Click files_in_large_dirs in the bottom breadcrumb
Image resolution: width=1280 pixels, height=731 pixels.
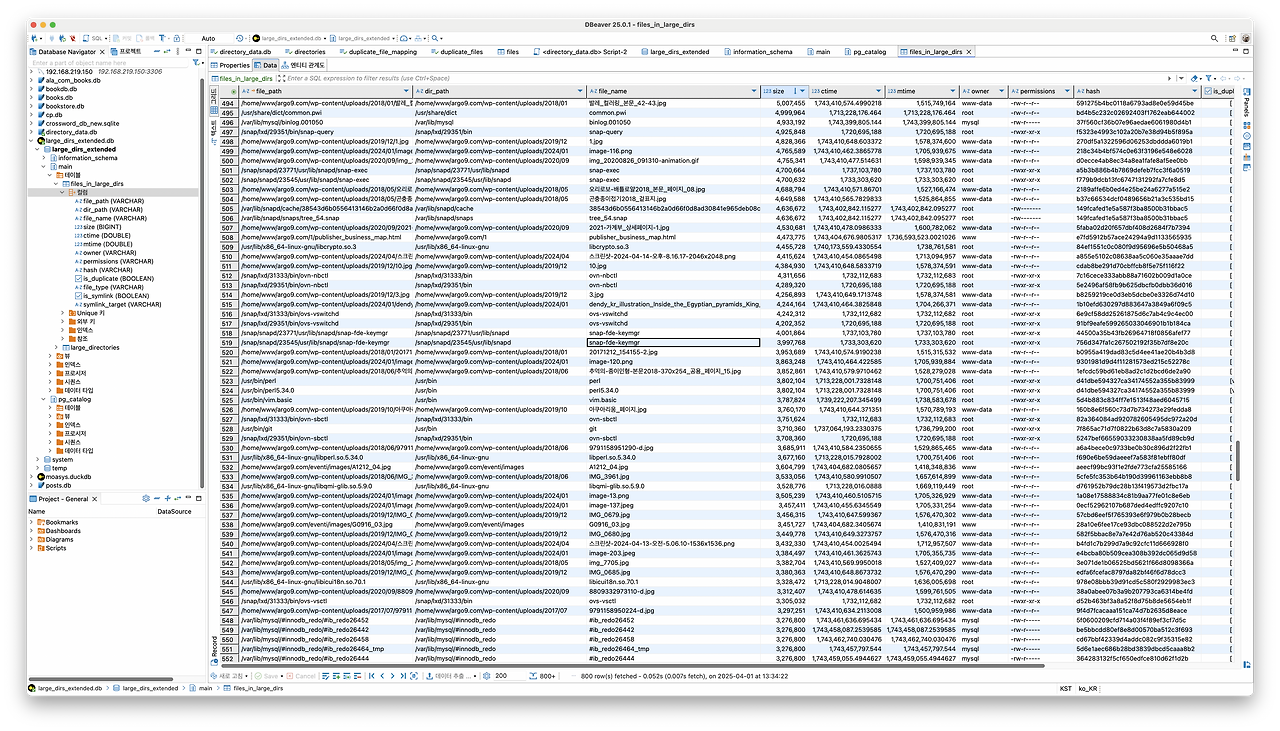pos(254,688)
